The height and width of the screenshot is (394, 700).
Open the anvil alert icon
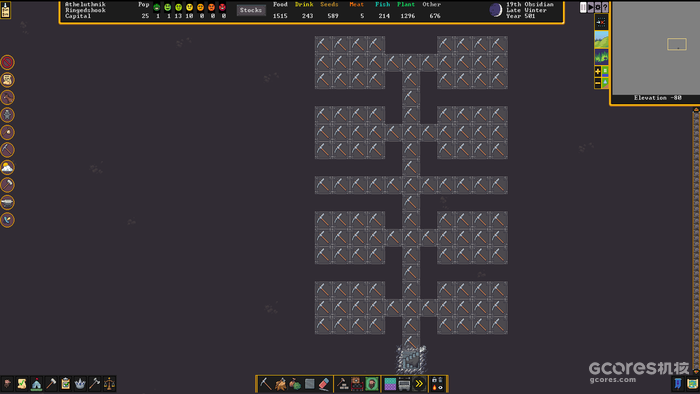pos(8,203)
